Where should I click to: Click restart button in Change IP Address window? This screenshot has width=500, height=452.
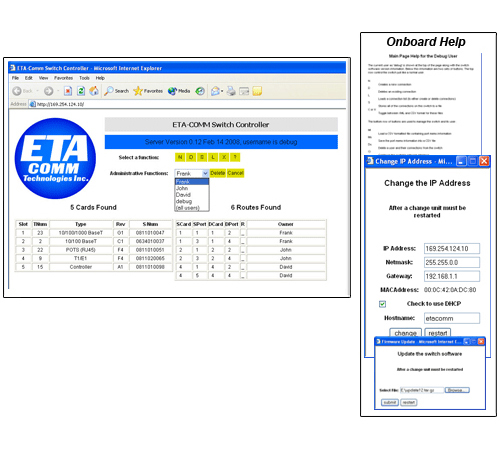point(438,333)
